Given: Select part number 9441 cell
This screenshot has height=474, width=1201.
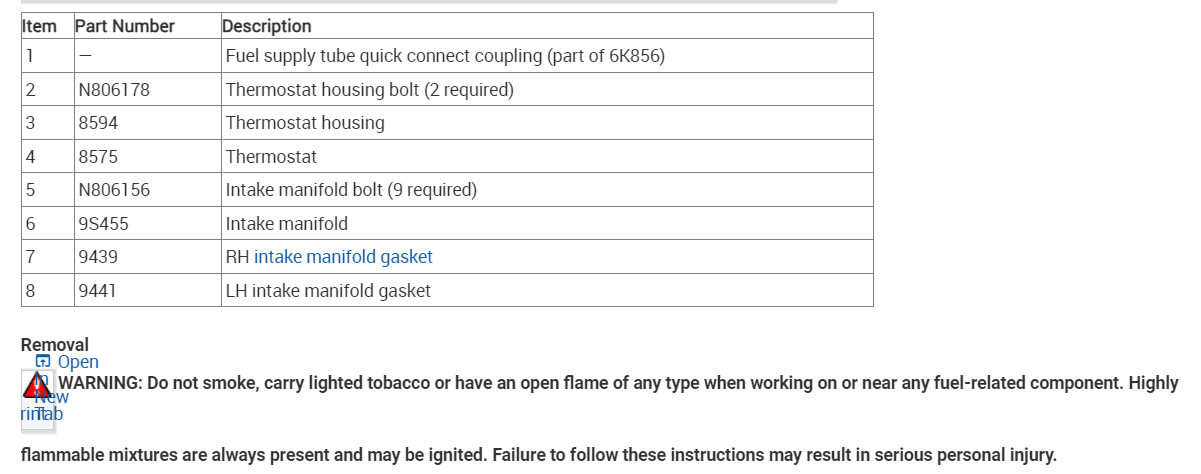Looking at the screenshot, I should (x=98, y=291).
